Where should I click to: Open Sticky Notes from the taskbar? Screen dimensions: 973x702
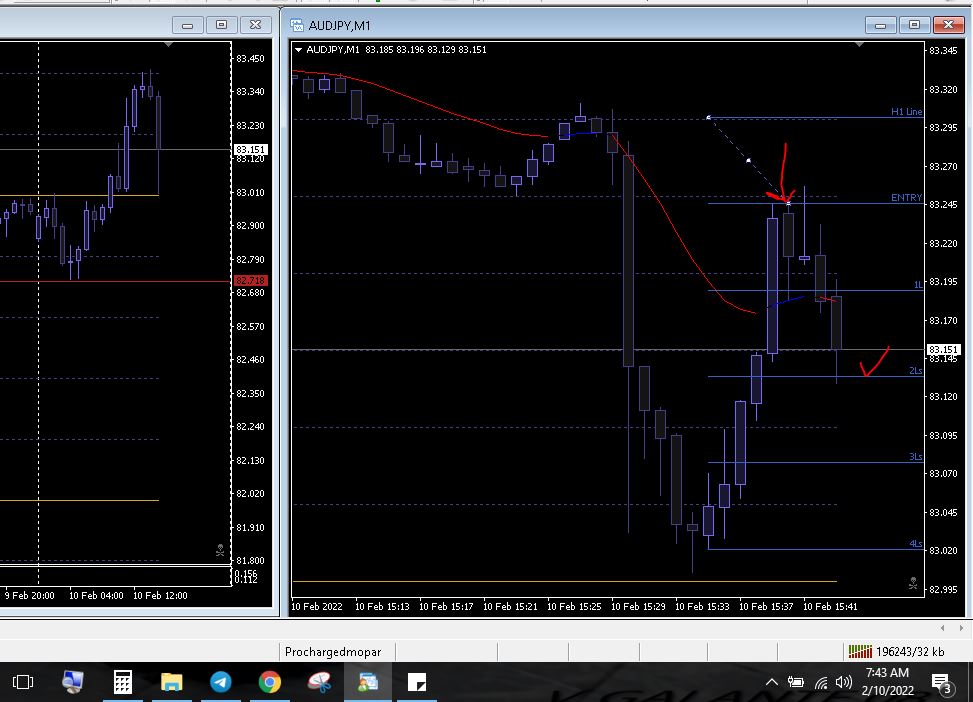tap(417, 682)
